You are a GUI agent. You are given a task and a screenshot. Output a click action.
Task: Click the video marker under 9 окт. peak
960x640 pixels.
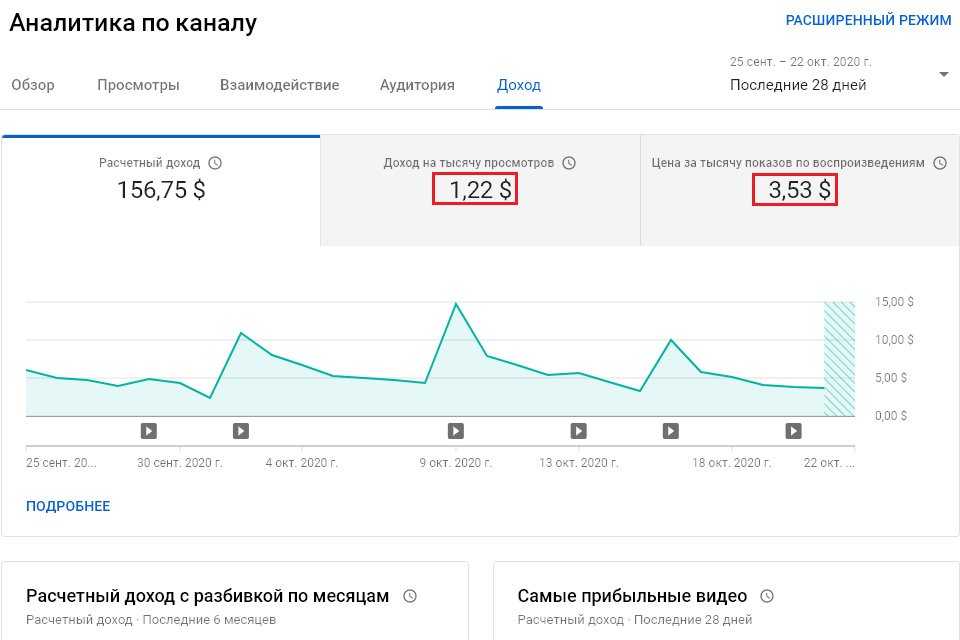(456, 431)
